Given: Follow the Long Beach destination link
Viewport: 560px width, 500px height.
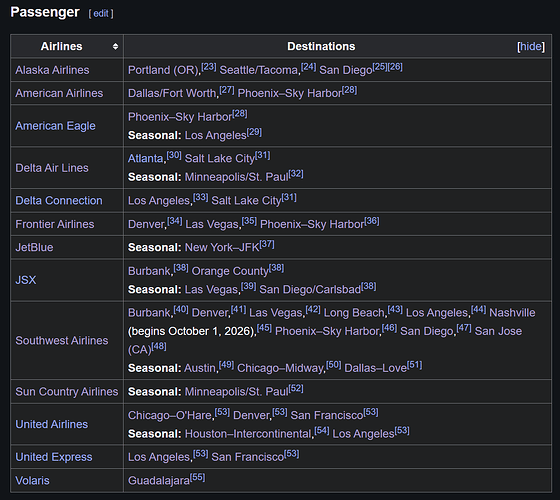Looking at the screenshot, I should click(x=354, y=312).
